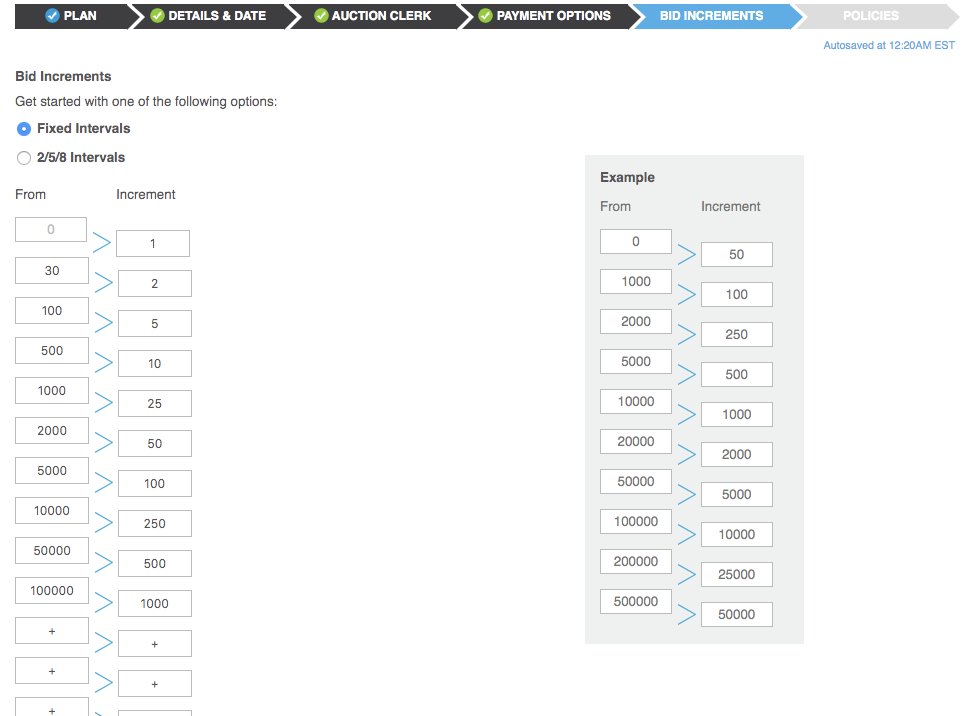Click the checkmark icon on the PLAN step
This screenshot has width=968, height=716.
(52, 15)
